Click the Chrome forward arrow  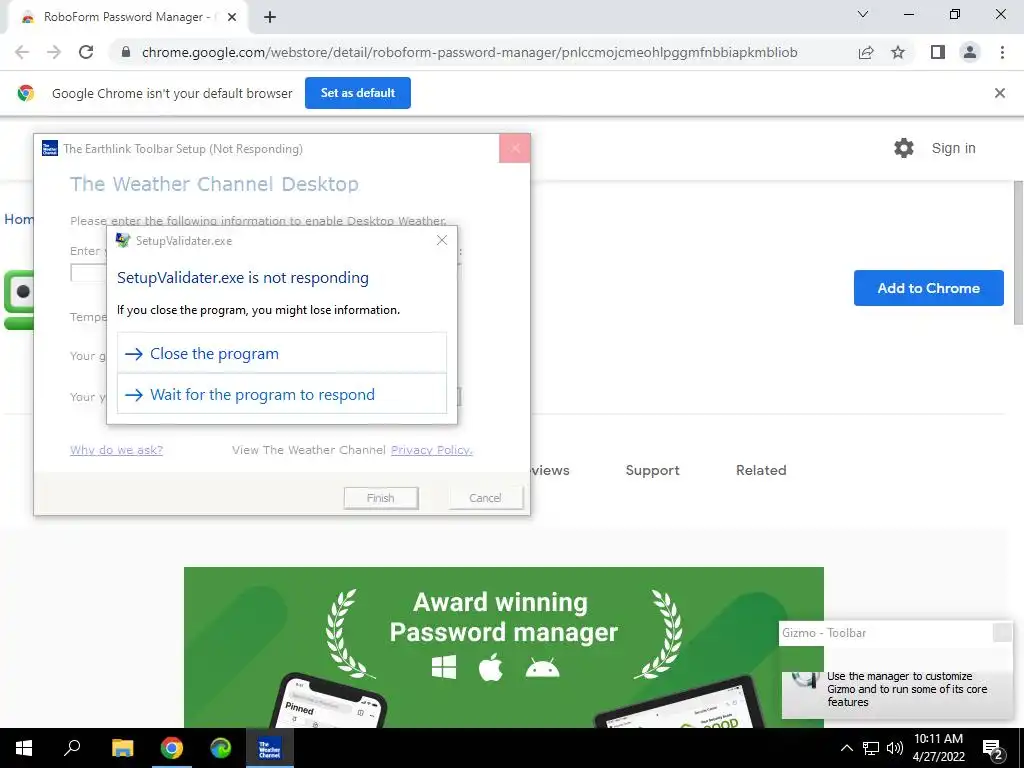click(x=54, y=52)
